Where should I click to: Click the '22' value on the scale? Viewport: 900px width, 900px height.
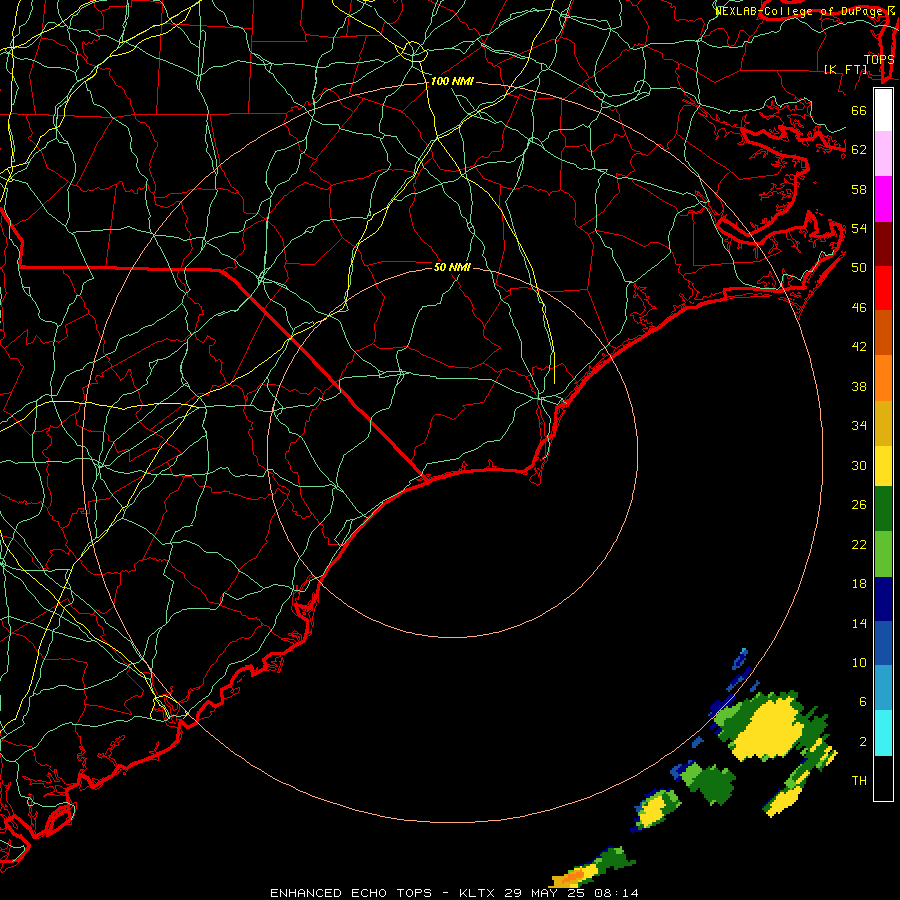[859, 544]
